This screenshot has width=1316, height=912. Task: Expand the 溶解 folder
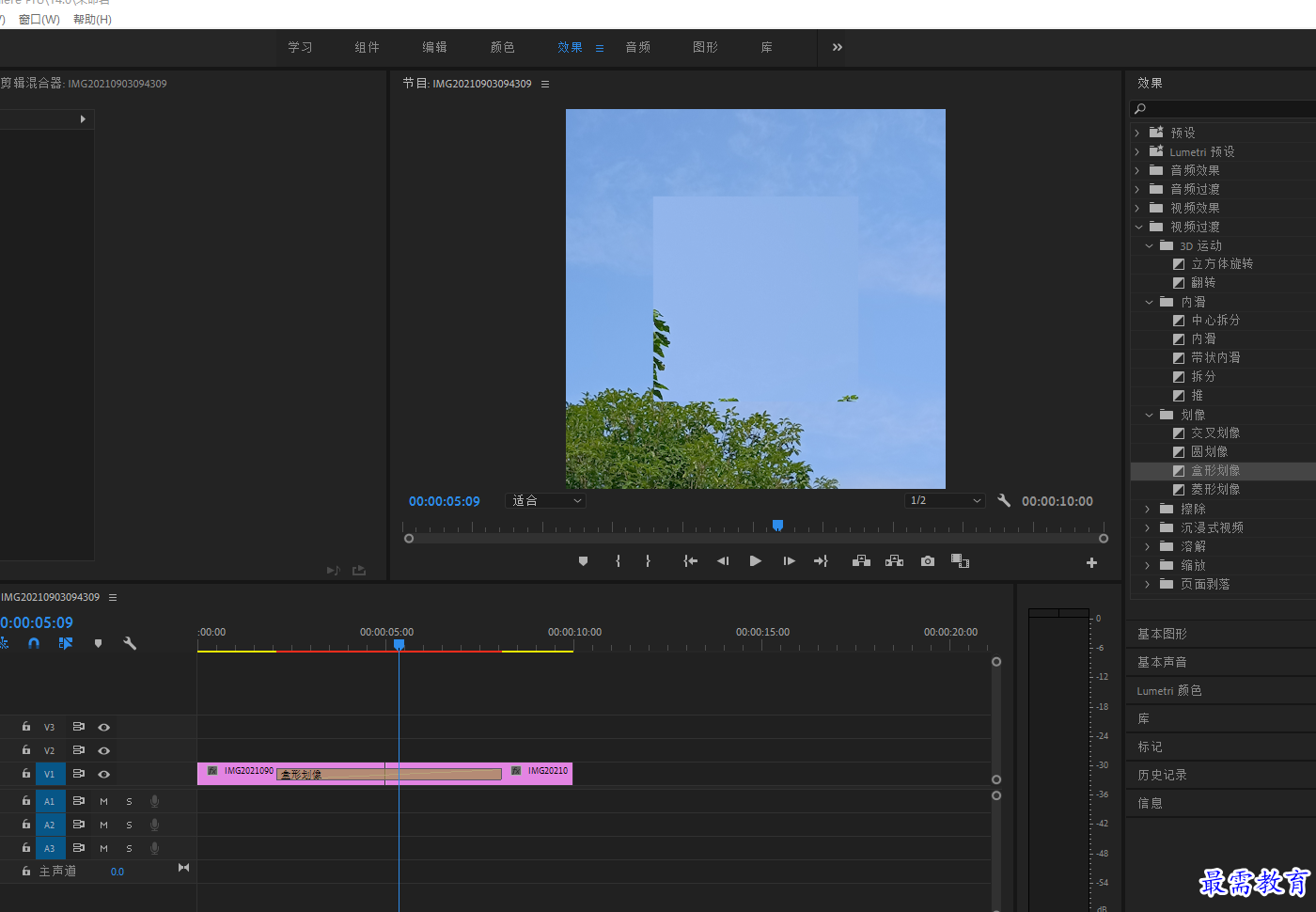[1148, 546]
